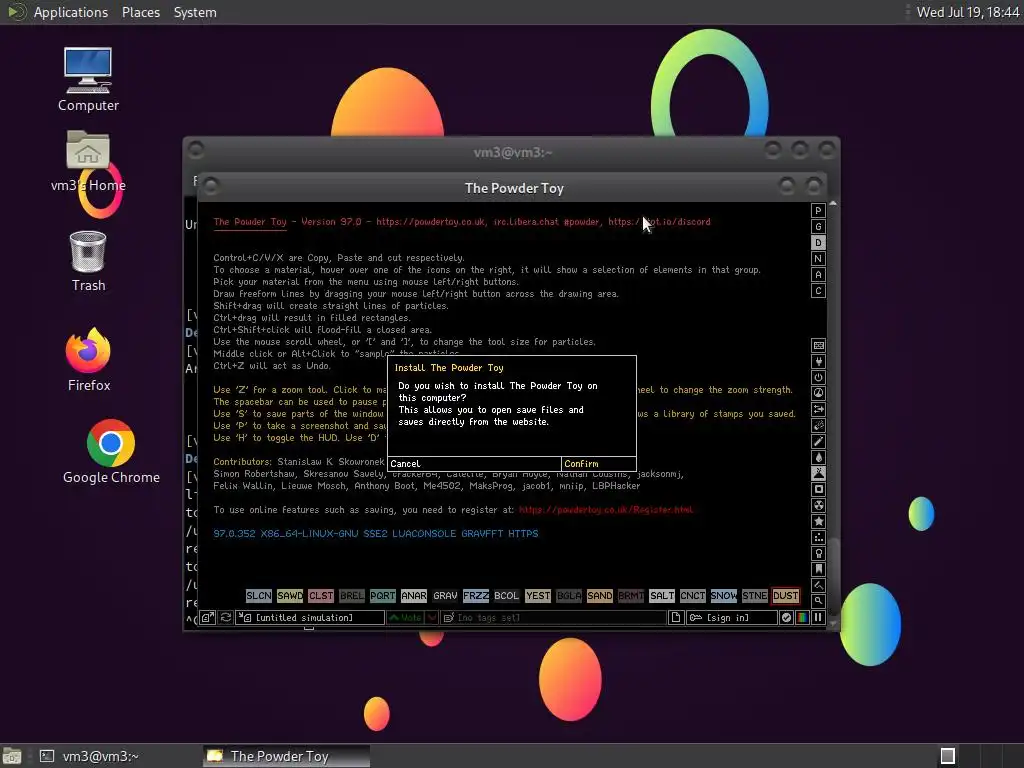The image size is (1024, 768).
Task: Select The Powder Toy taskbar item
Action: [x=286, y=756]
